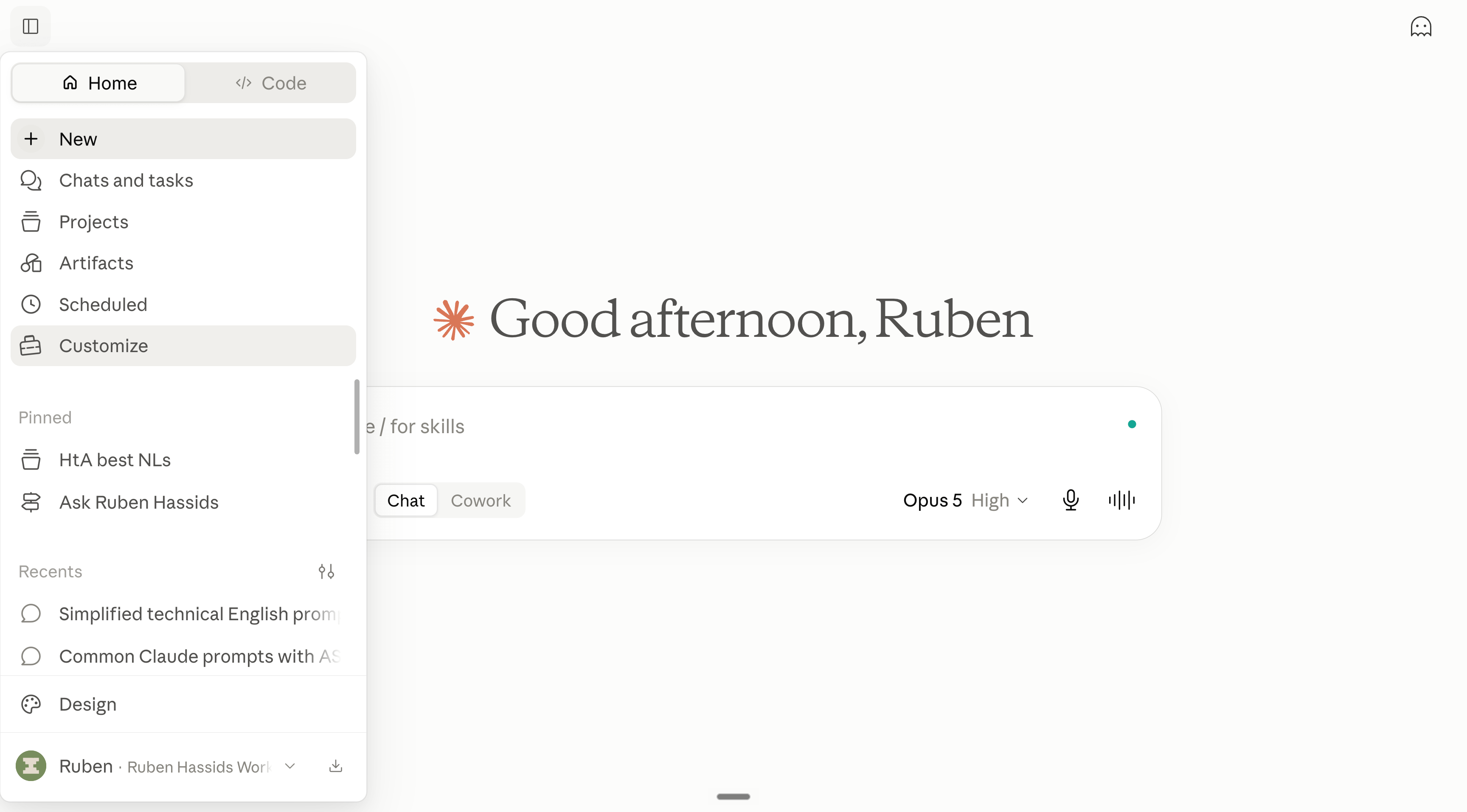Open the Opus 5 model selector
Screen dimensions: 1467x812
coord(966,501)
